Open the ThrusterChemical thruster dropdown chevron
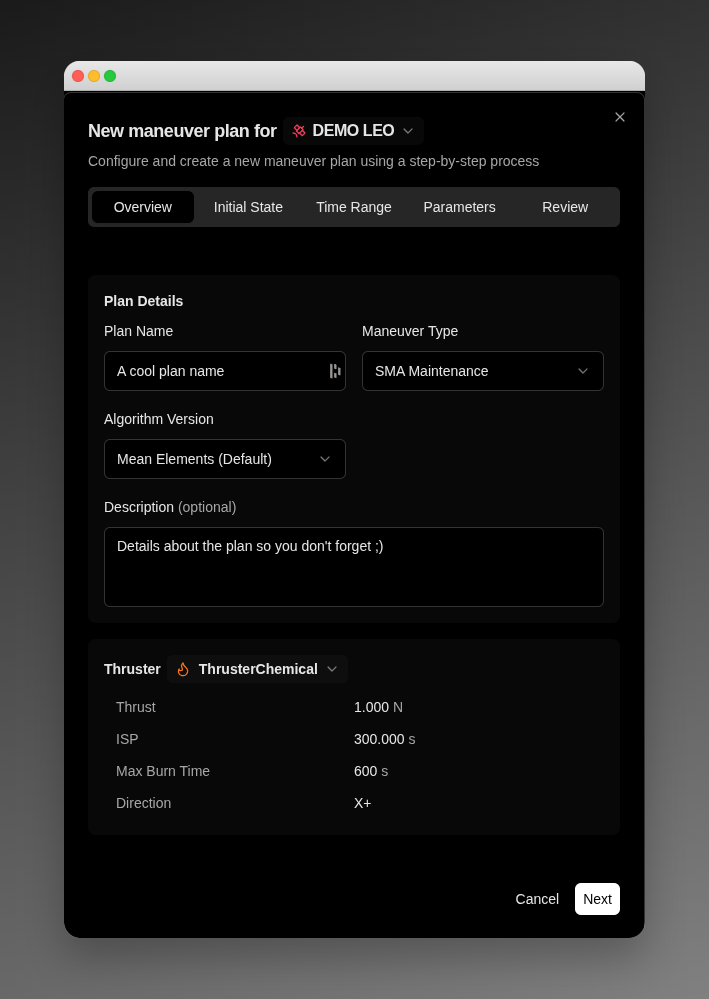709x999 pixels. pos(332,669)
